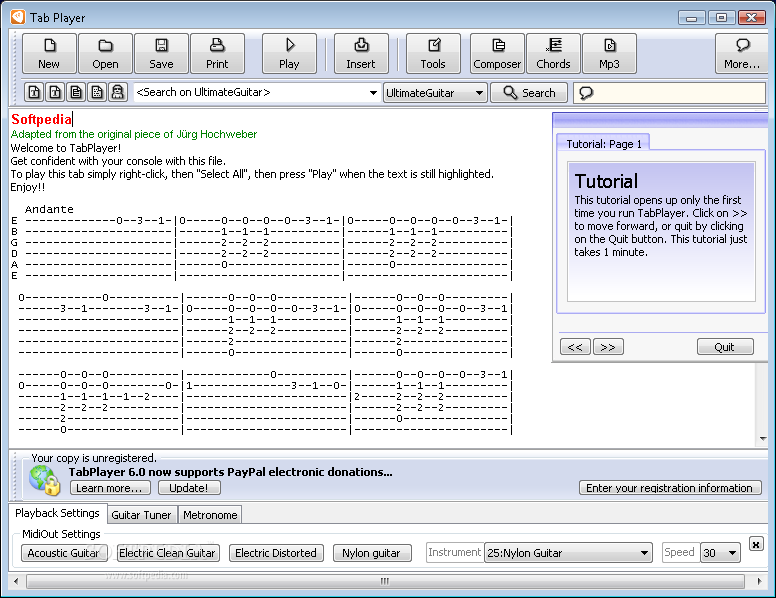Click the 'Enjoy!!' line in the editor
Screen dimensions: 776x598
[x=28, y=187]
